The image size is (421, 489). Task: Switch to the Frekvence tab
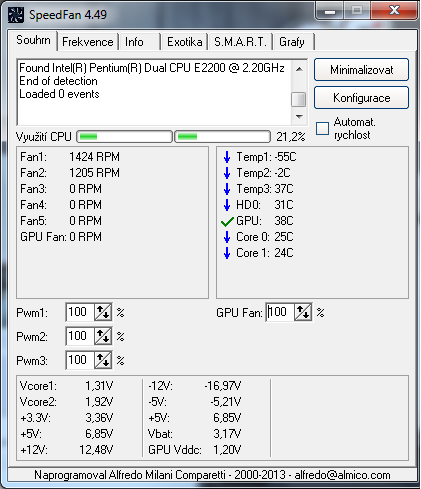point(88,42)
